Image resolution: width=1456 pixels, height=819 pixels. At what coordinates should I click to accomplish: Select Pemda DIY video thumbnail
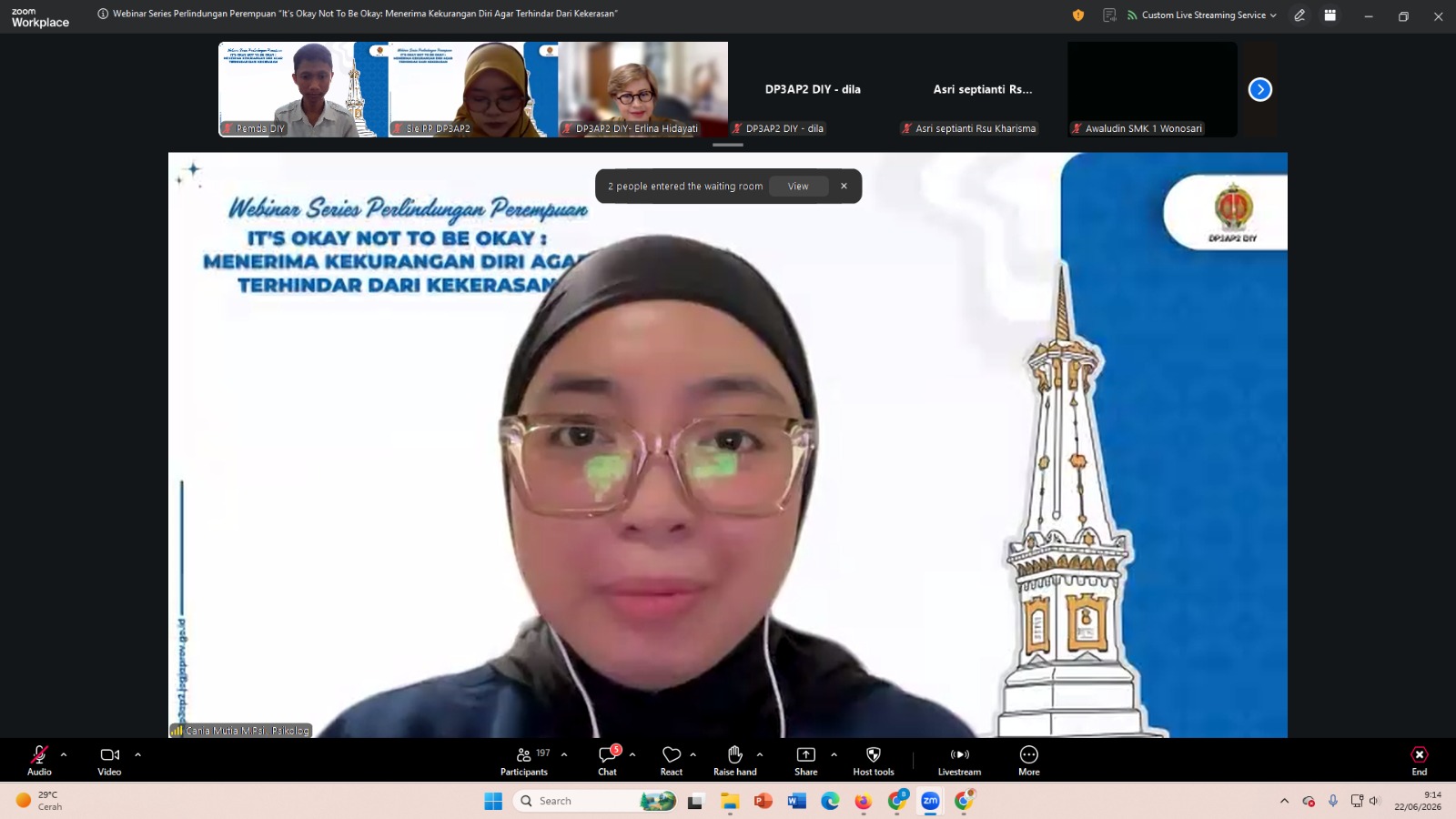[303, 89]
